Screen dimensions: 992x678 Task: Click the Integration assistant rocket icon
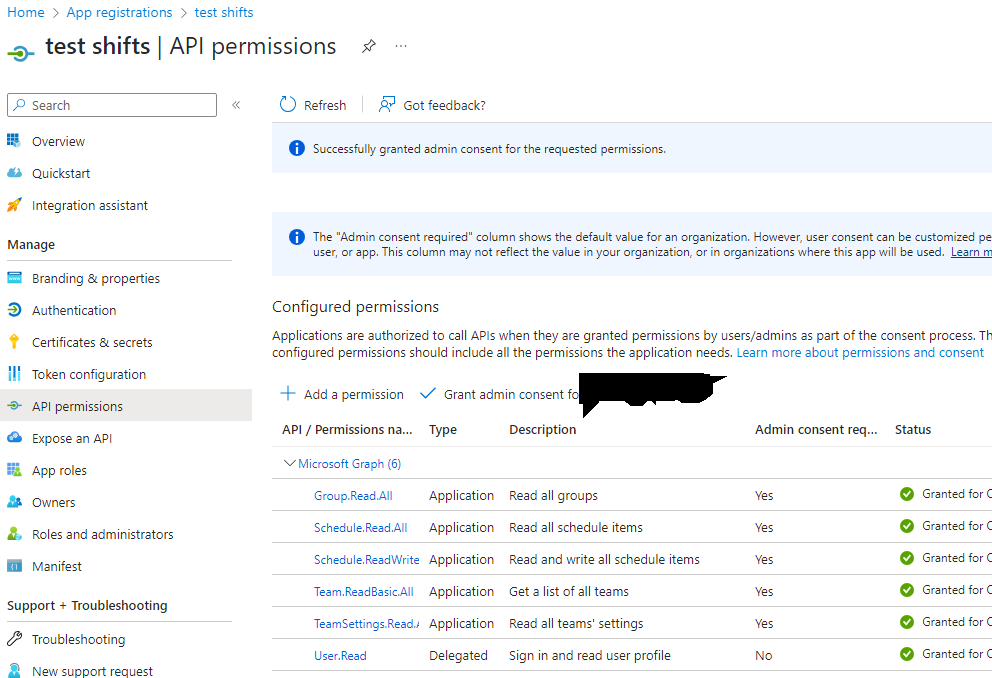click(x=14, y=205)
